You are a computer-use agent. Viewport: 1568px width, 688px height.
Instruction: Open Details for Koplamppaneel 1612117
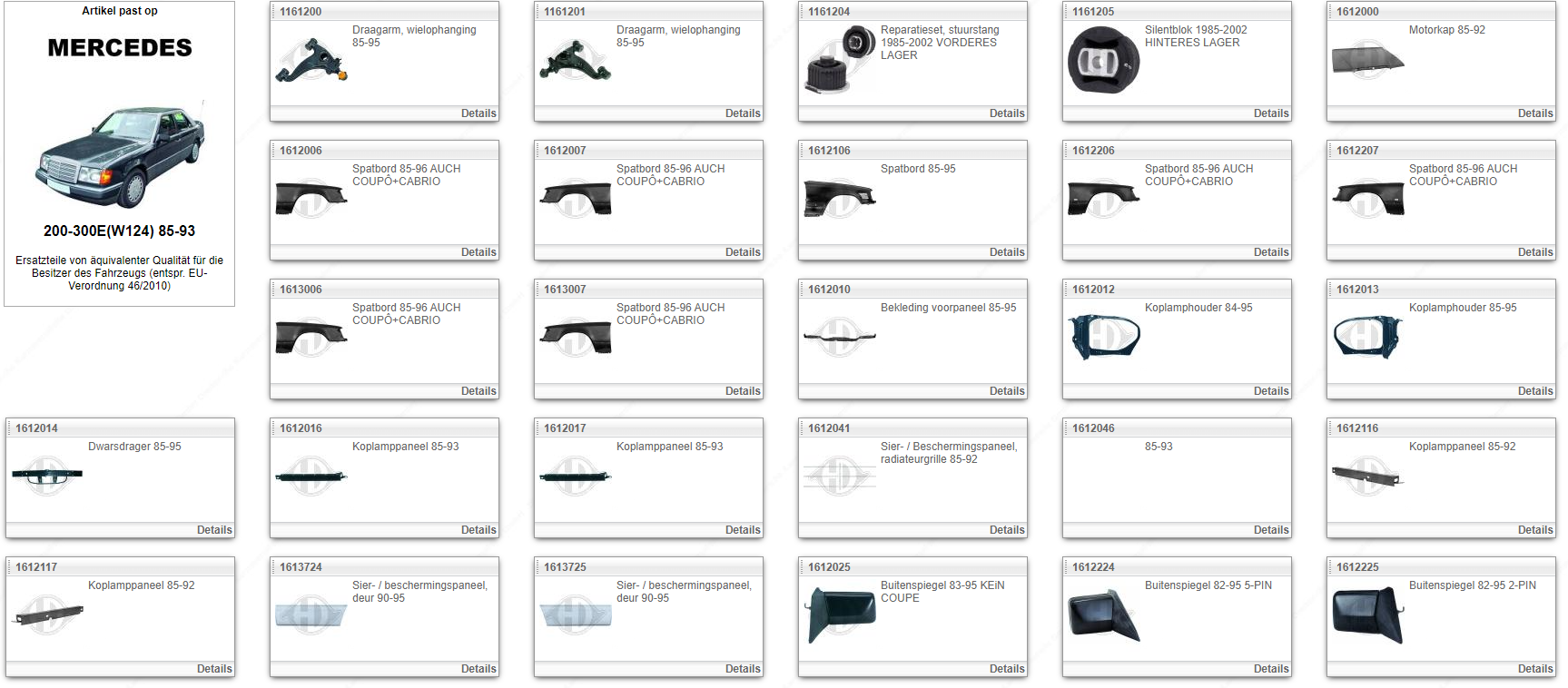pos(214,669)
